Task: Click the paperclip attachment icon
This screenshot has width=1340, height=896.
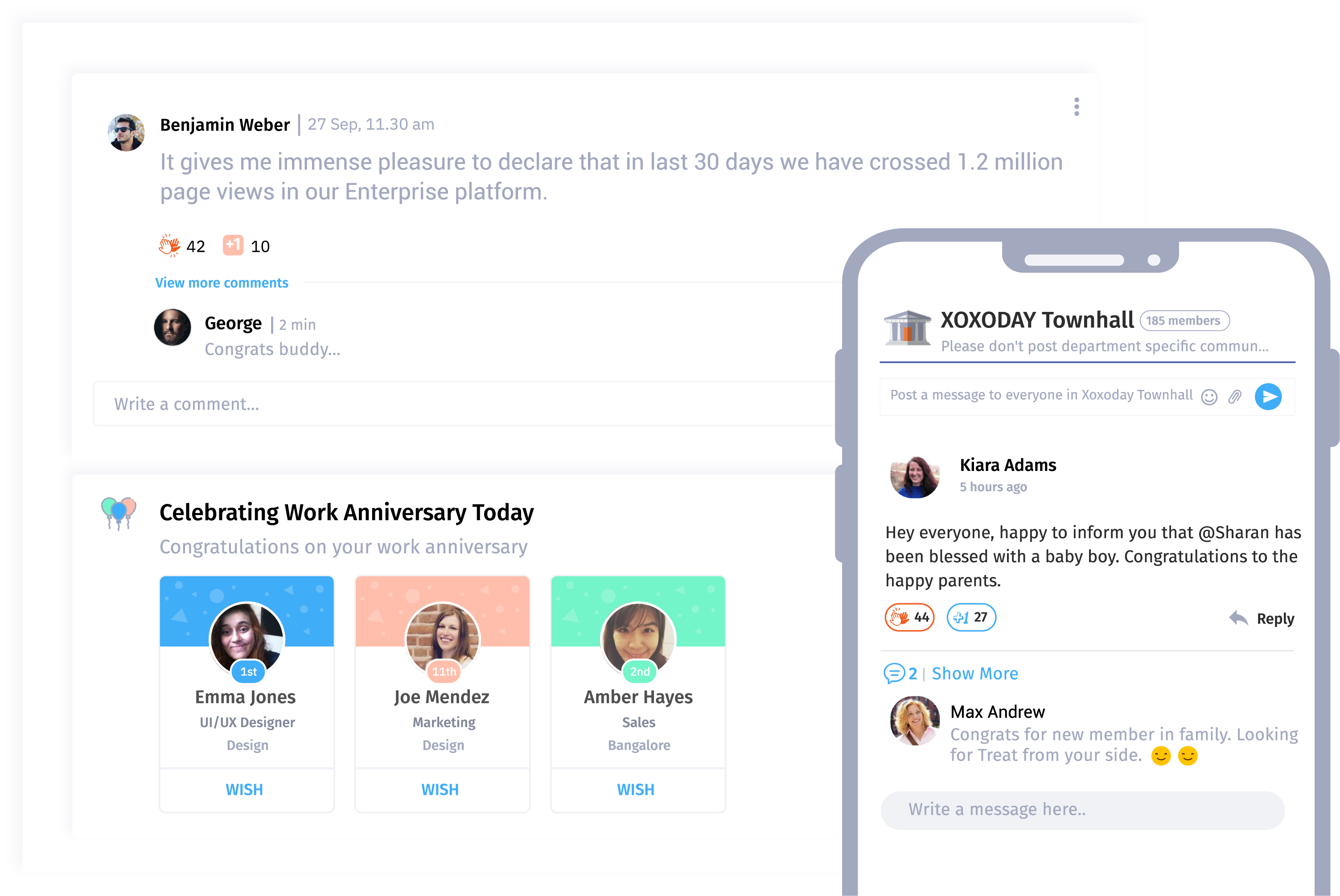Action: (1235, 397)
